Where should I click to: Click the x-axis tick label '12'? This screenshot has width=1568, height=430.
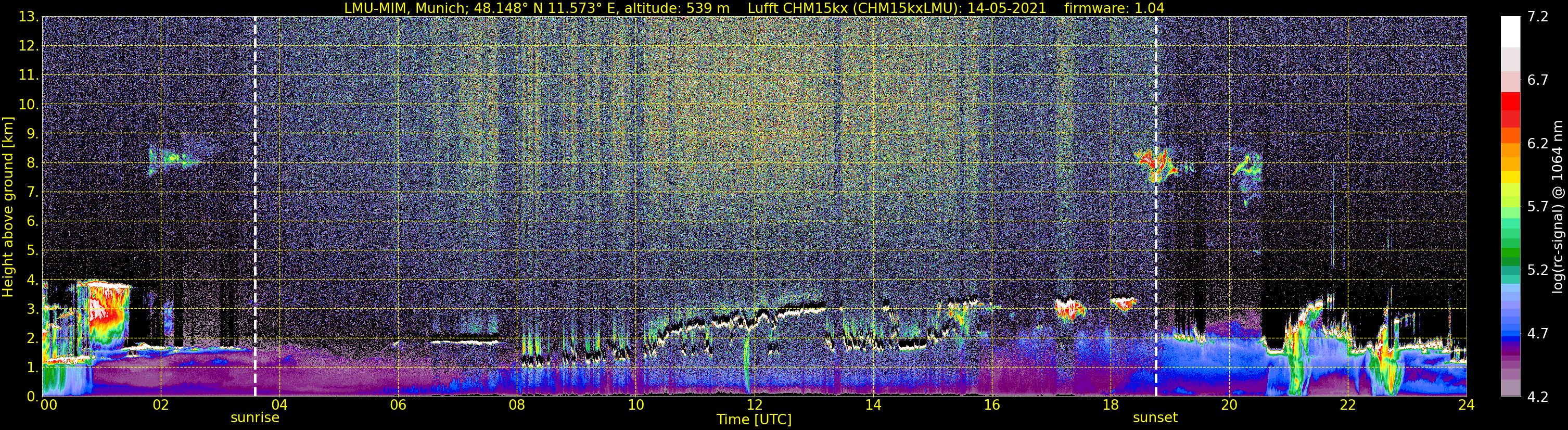point(754,405)
